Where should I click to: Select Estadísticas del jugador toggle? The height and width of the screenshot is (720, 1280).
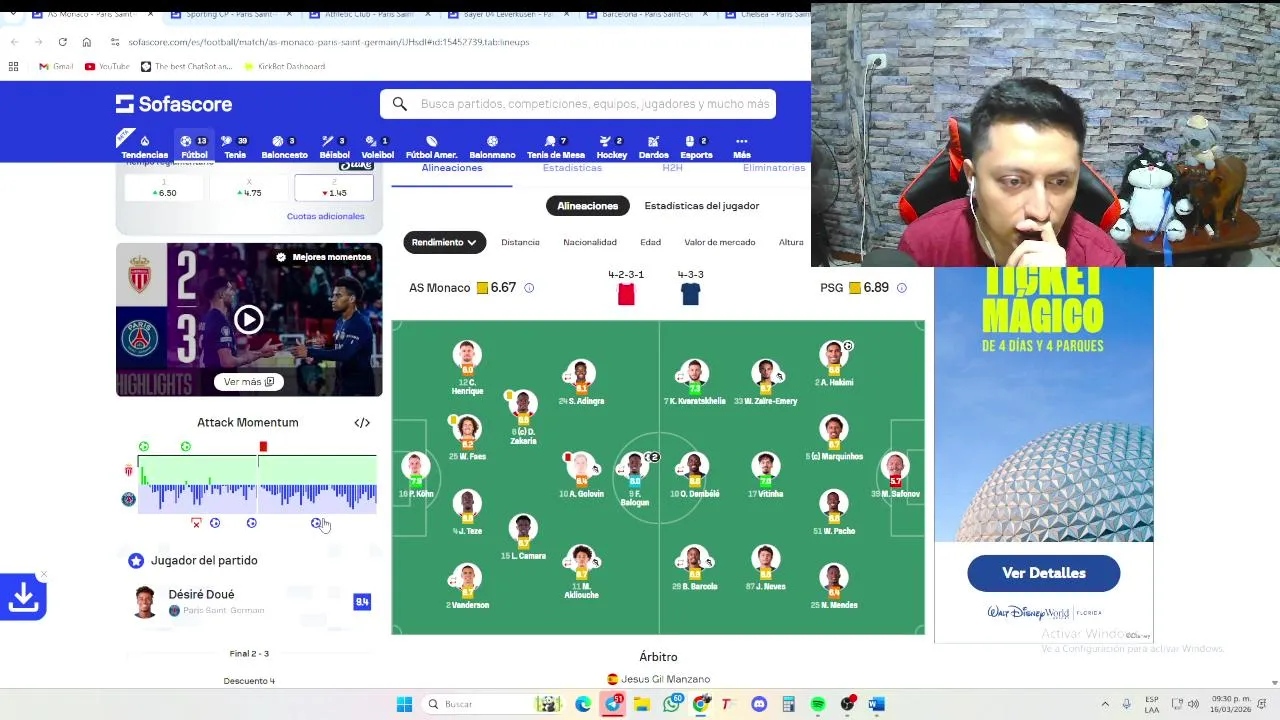pos(702,206)
